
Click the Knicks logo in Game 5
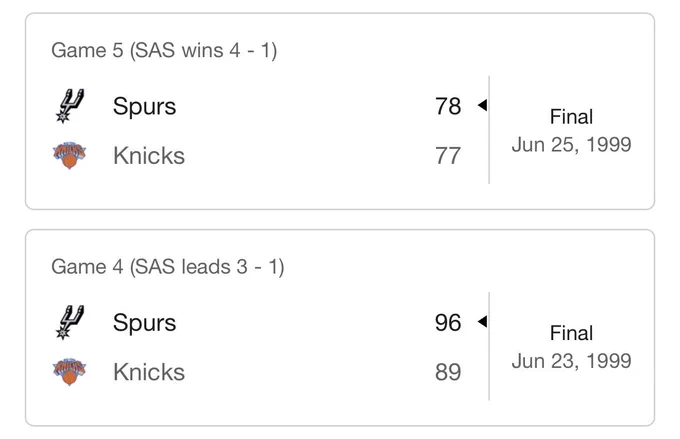click(69, 155)
